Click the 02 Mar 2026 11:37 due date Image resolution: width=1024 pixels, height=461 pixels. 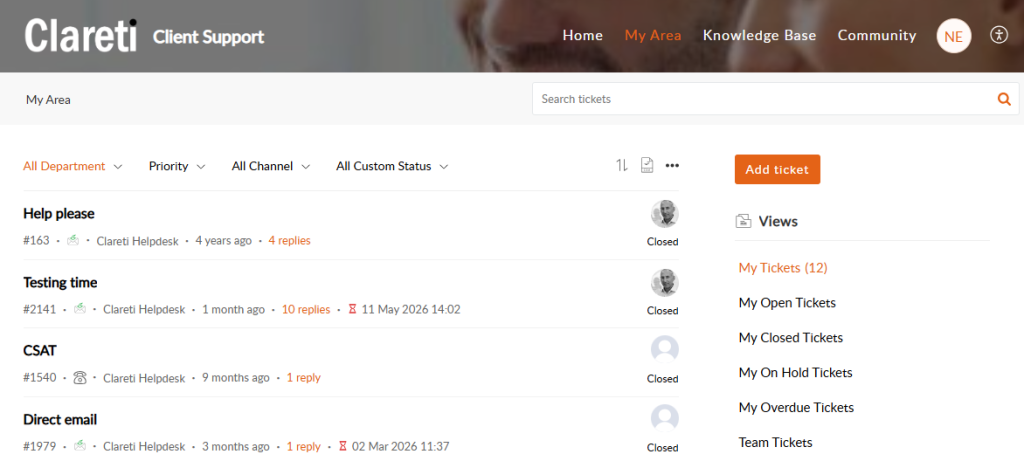[x=400, y=447]
